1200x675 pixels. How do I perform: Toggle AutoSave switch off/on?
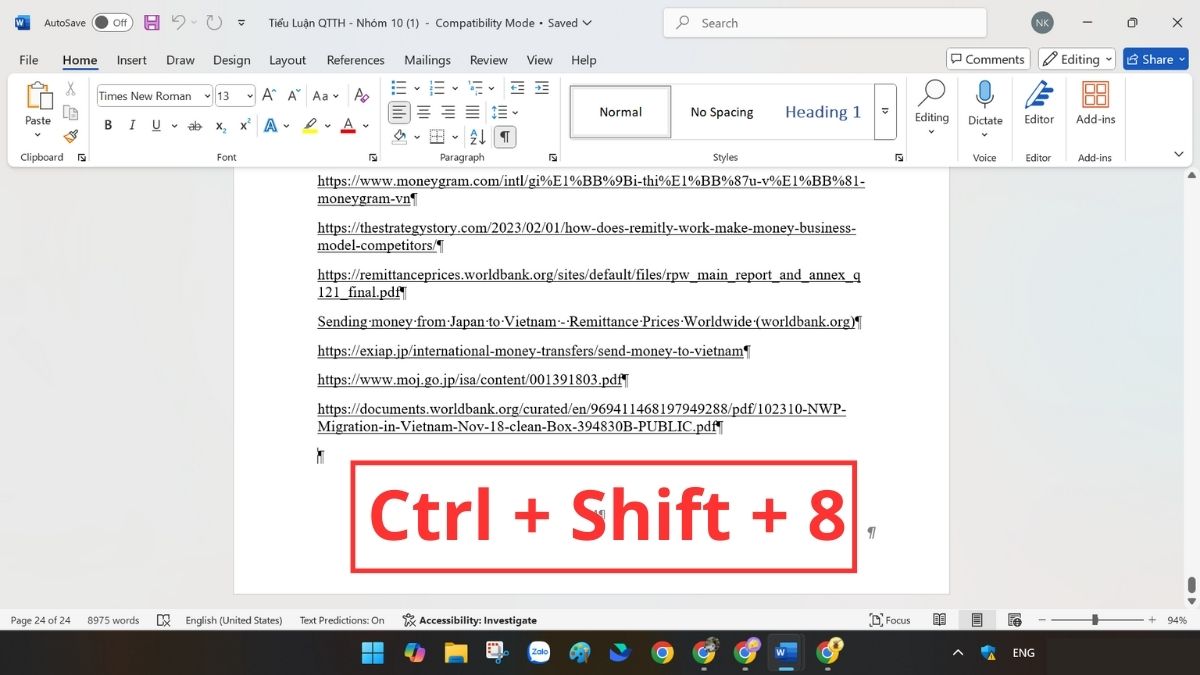[112, 22]
